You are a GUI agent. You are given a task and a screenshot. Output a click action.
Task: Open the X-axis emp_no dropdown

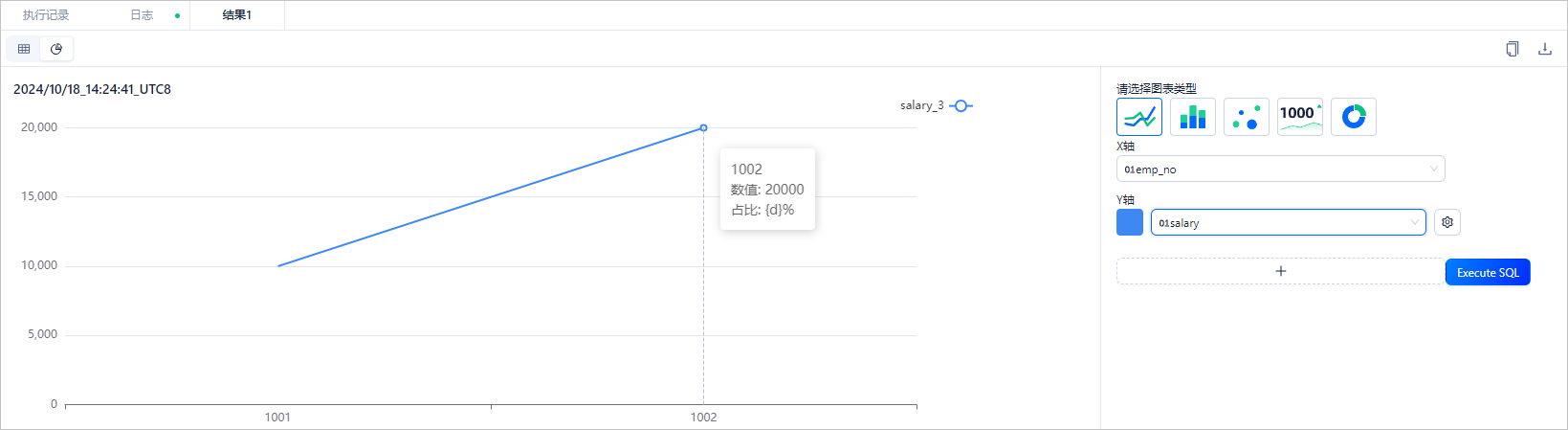point(1280,170)
